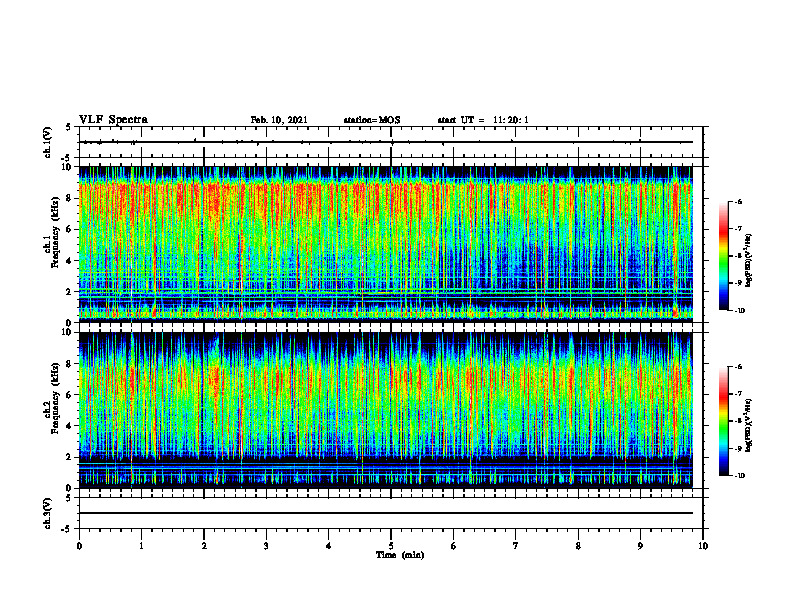The height and width of the screenshot is (612, 792).
Task: Click the ch.3 flat voltage trace
Action: pos(386,513)
